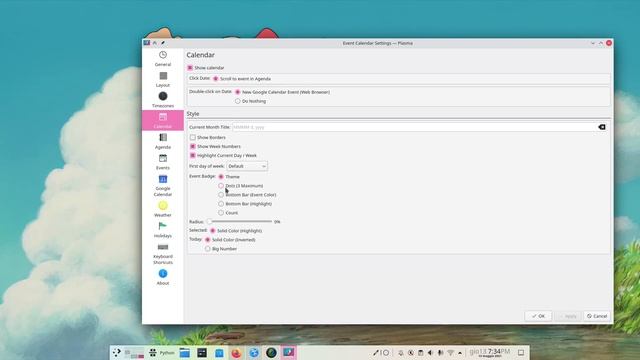Open the application launcher in the panel

coord(117,352)
